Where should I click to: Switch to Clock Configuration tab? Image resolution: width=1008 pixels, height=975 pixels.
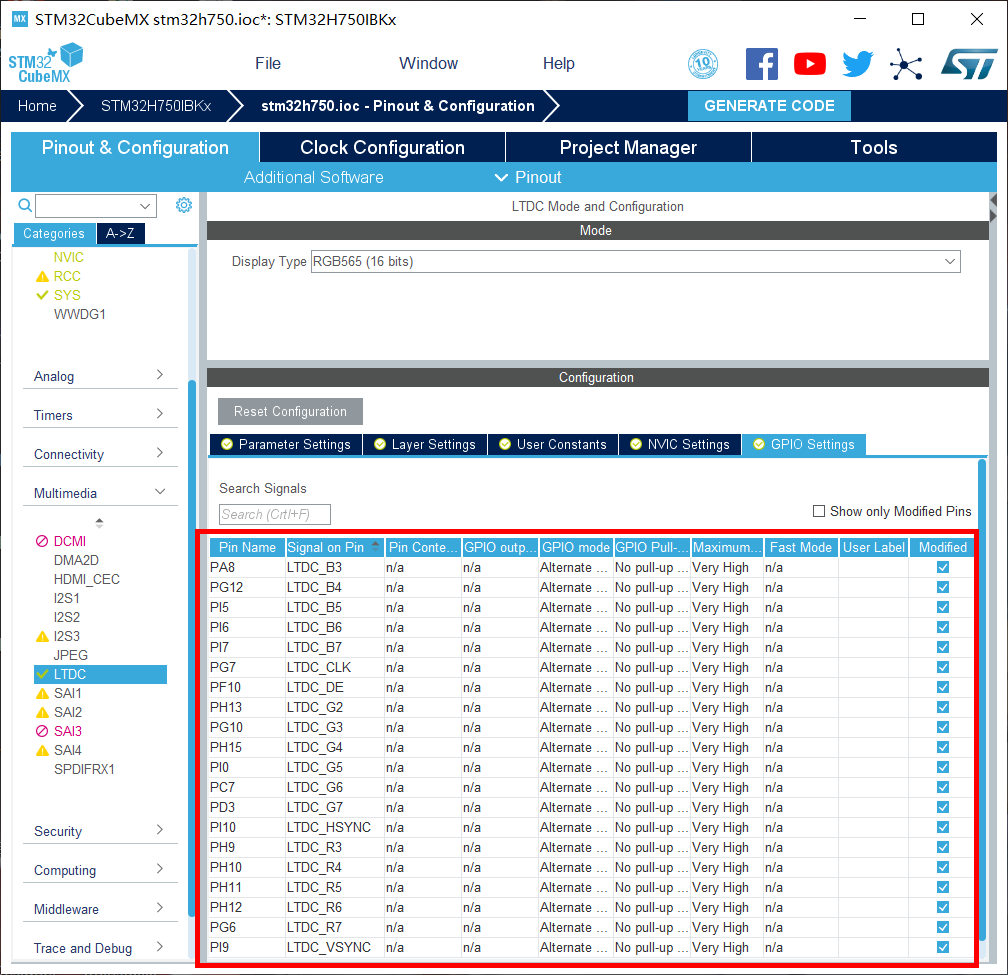click(x=382, y=148)
